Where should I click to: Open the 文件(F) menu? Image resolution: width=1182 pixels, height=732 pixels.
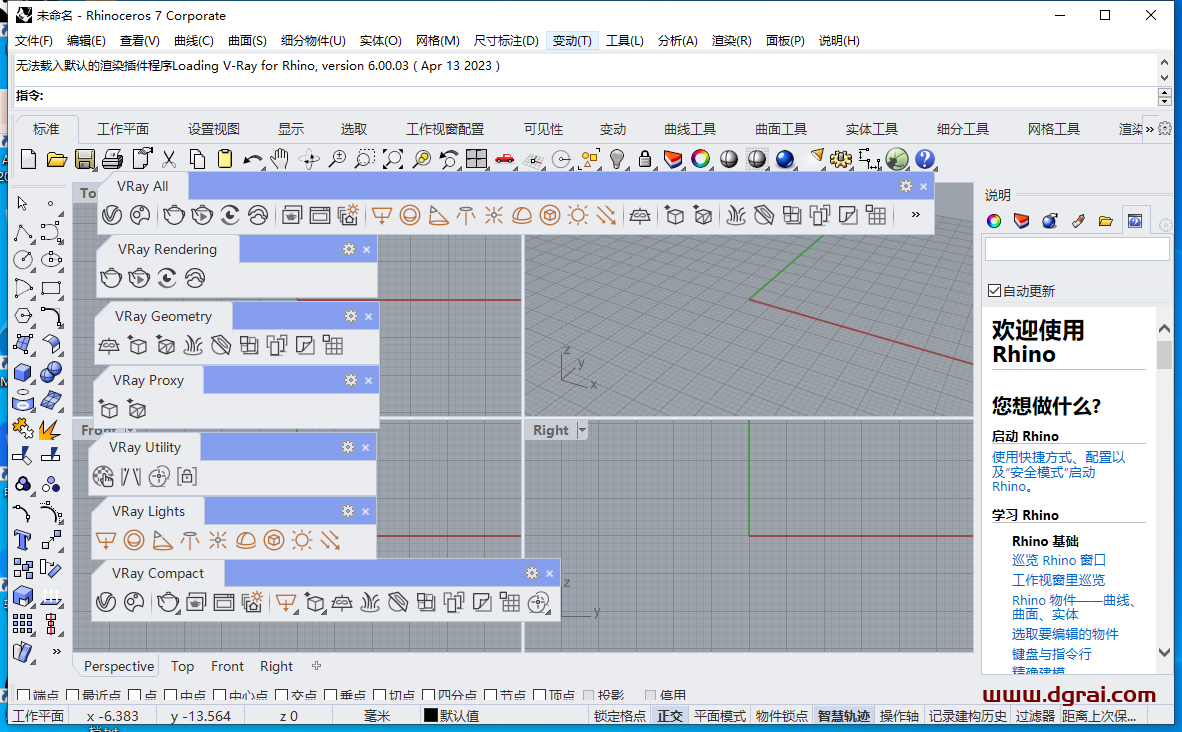(x=33, y=41)
